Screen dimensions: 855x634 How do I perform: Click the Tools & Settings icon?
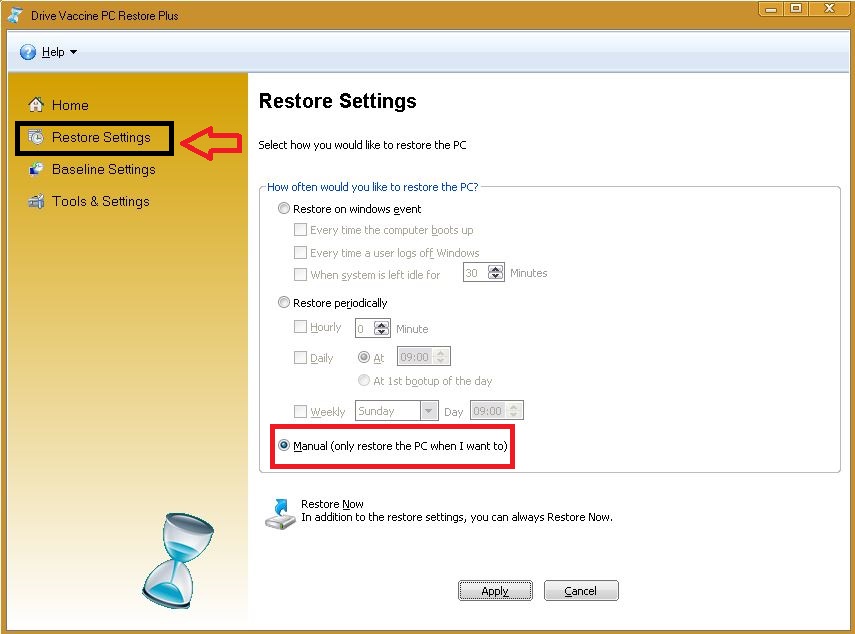[x=36, y=201]
